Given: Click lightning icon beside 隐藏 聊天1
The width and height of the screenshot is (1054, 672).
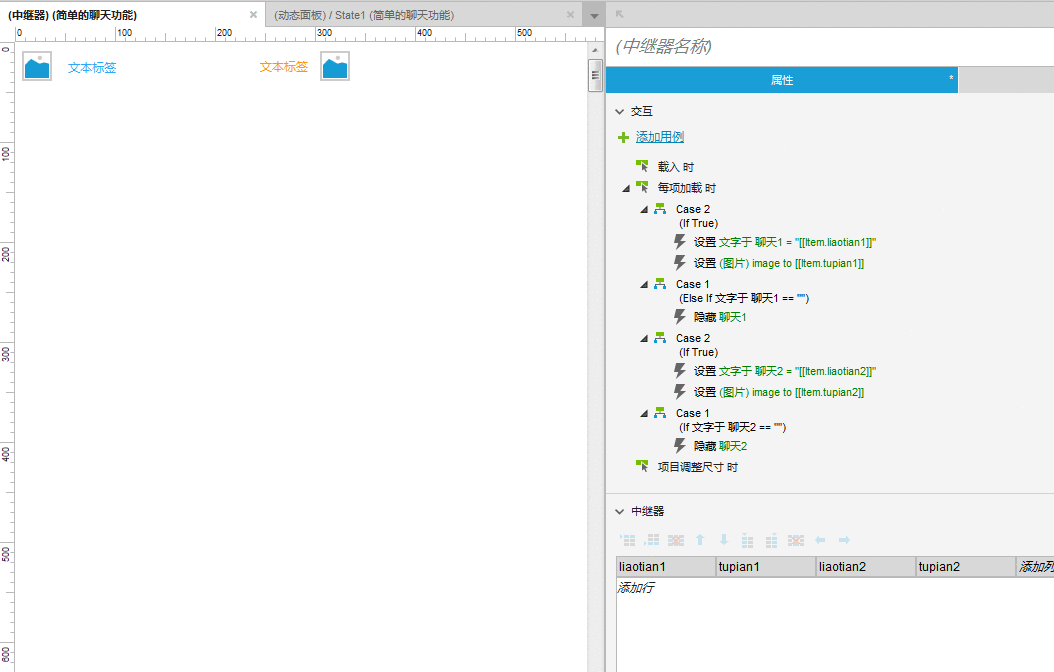Looking at the screenshot, I should [680, 317].
